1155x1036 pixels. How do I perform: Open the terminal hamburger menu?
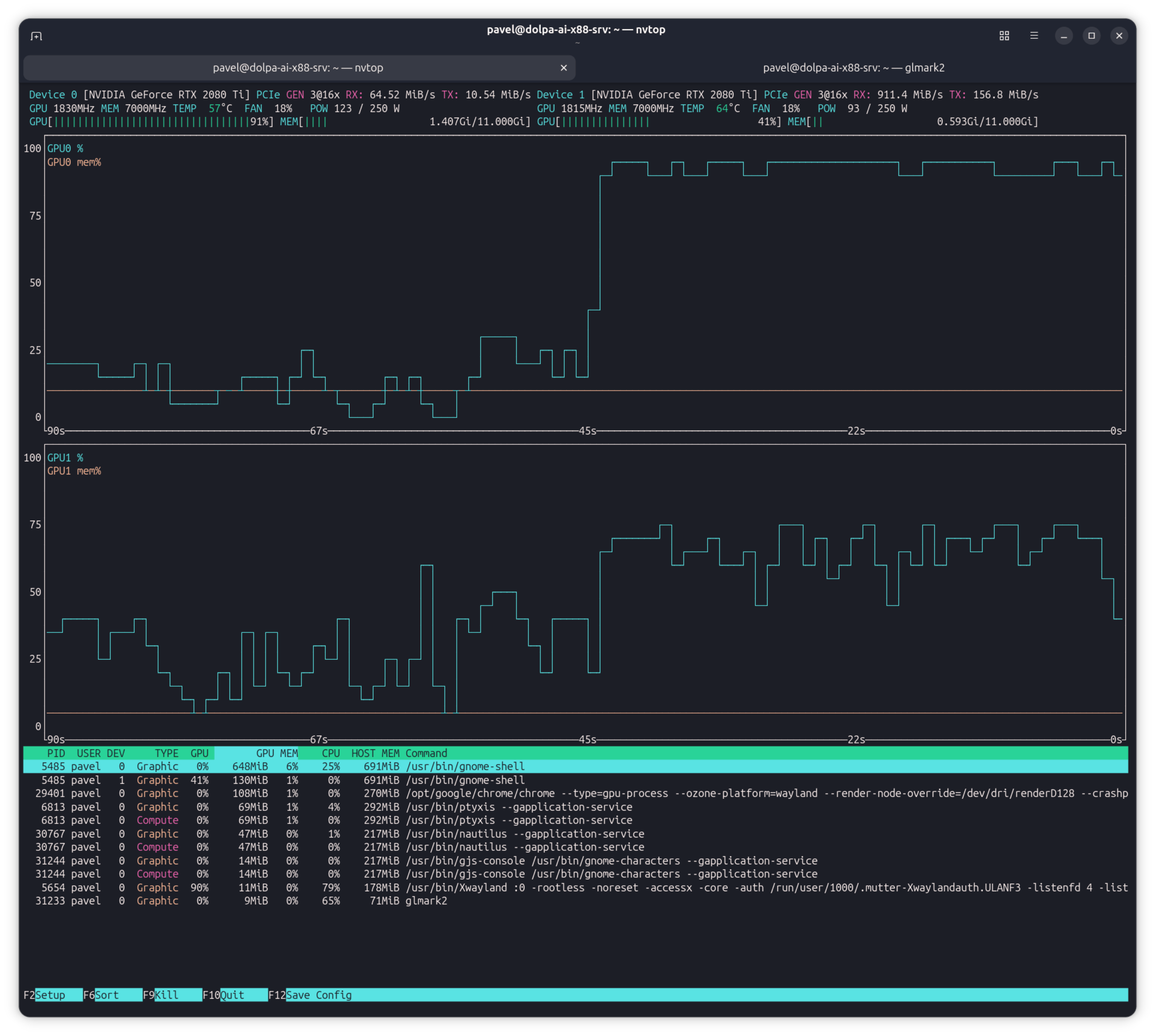coord(1034,36)
